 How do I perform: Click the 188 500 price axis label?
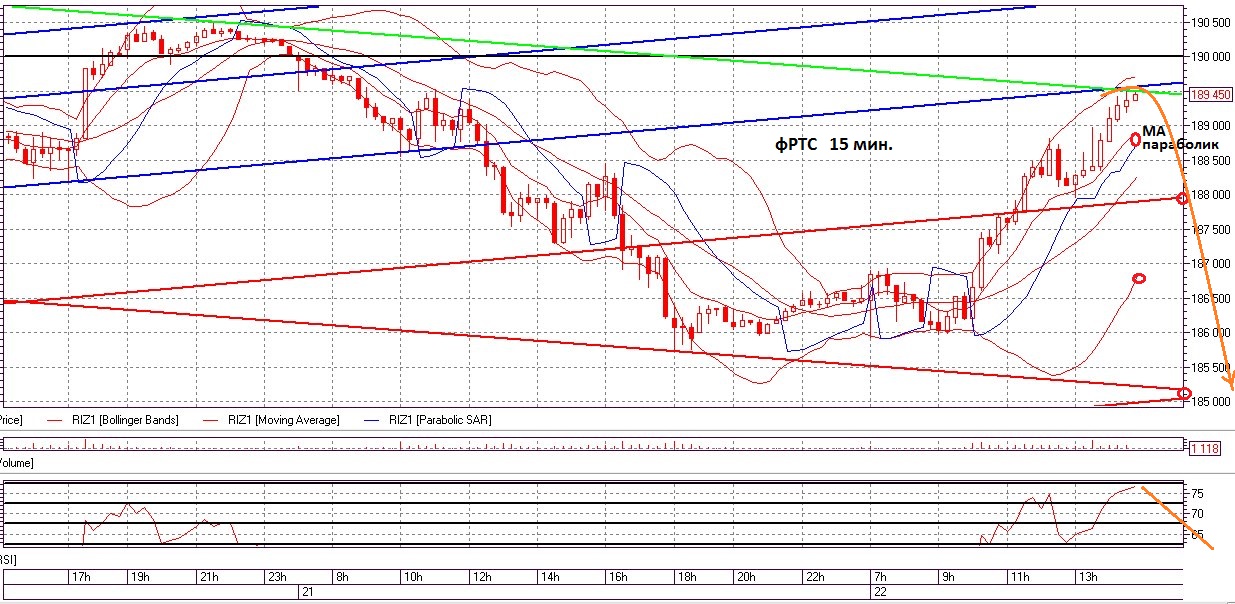point(1211,160)
